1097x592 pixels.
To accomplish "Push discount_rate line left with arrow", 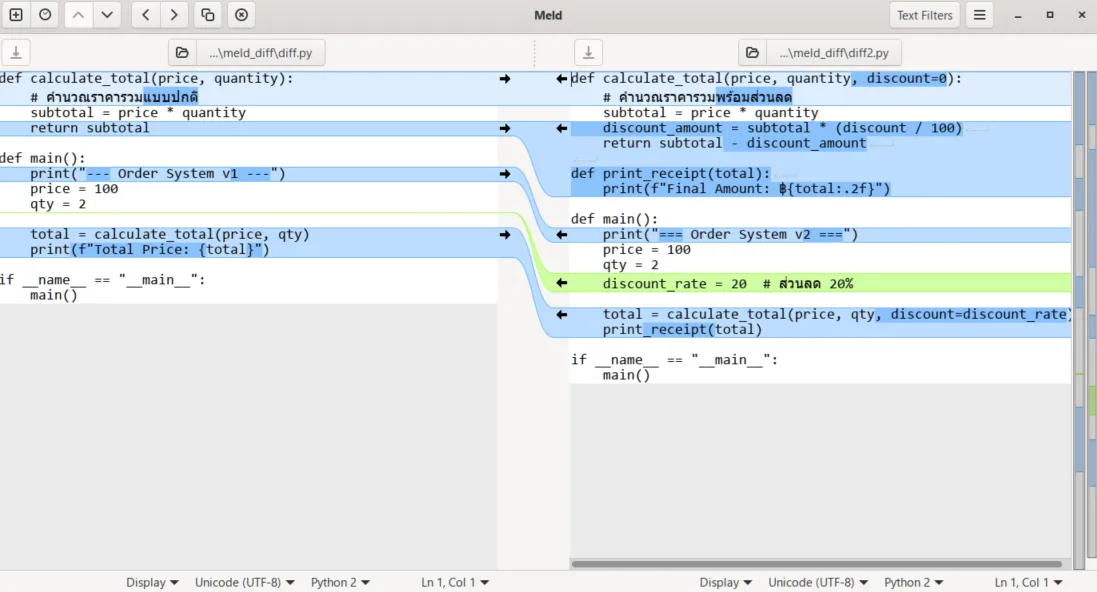I will [x=561, y=283].
